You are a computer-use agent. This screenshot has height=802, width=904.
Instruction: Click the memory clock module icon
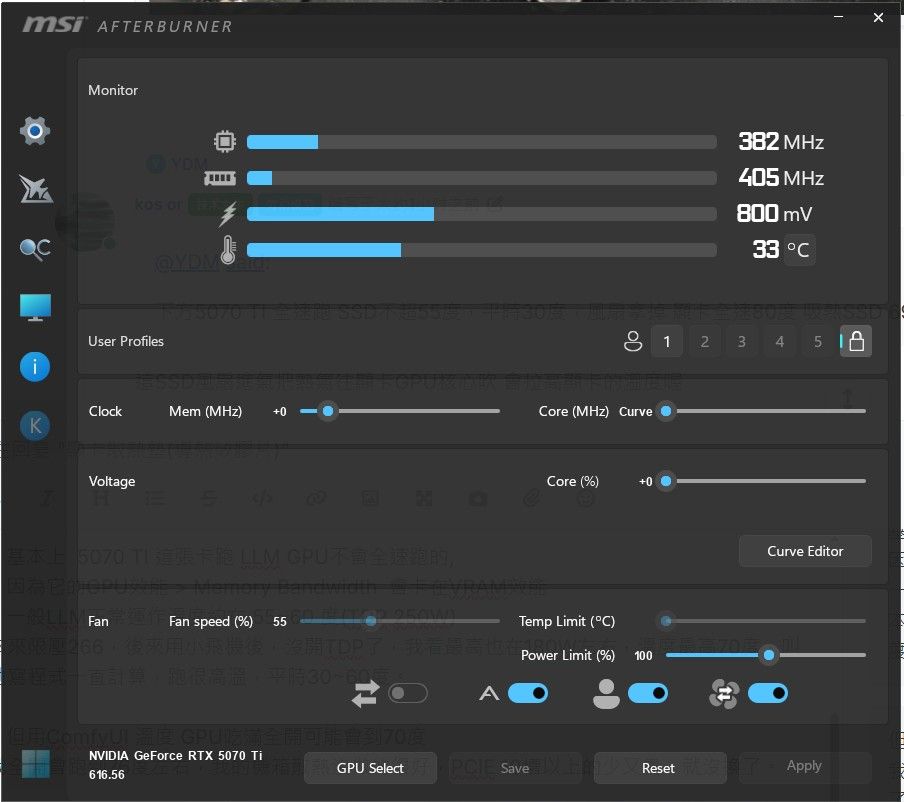220,178
